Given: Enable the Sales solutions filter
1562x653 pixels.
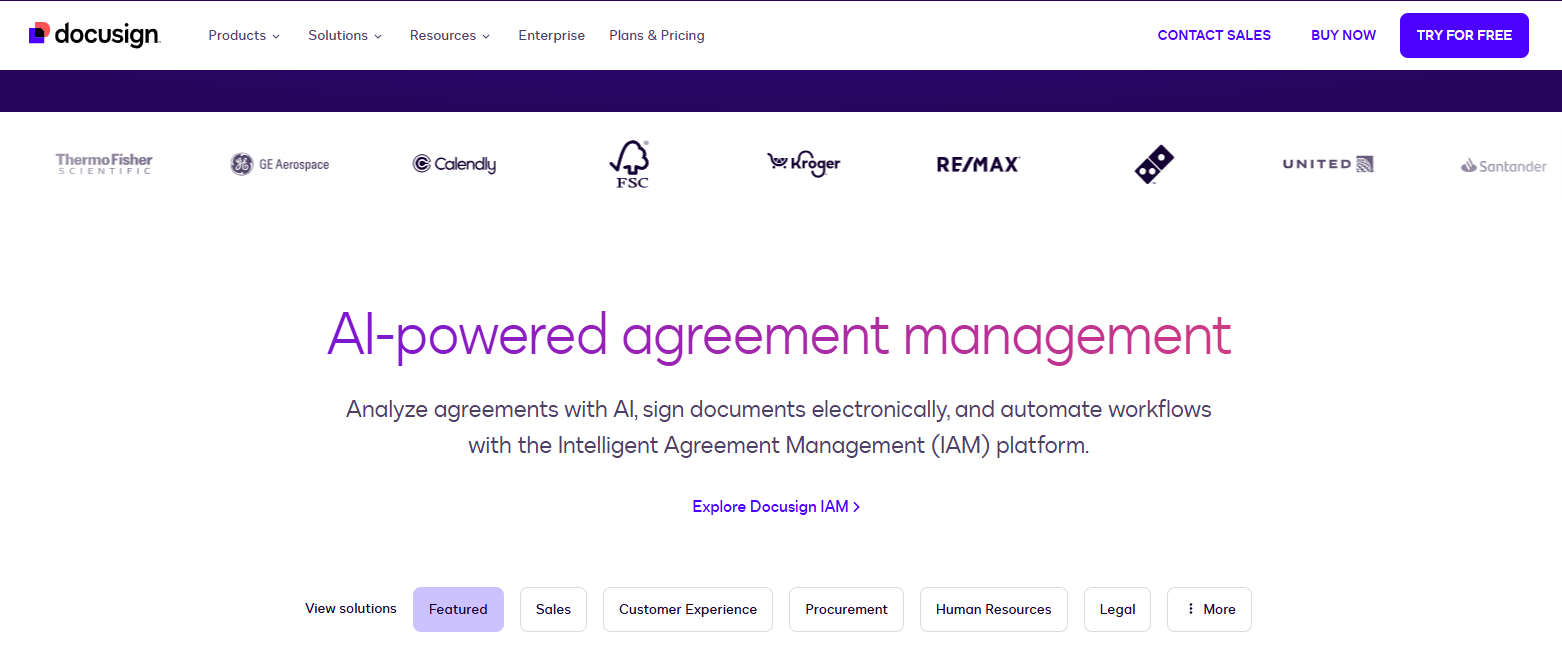Looking at the screenshot, I should pyautogui.click(x=553, y=609).
